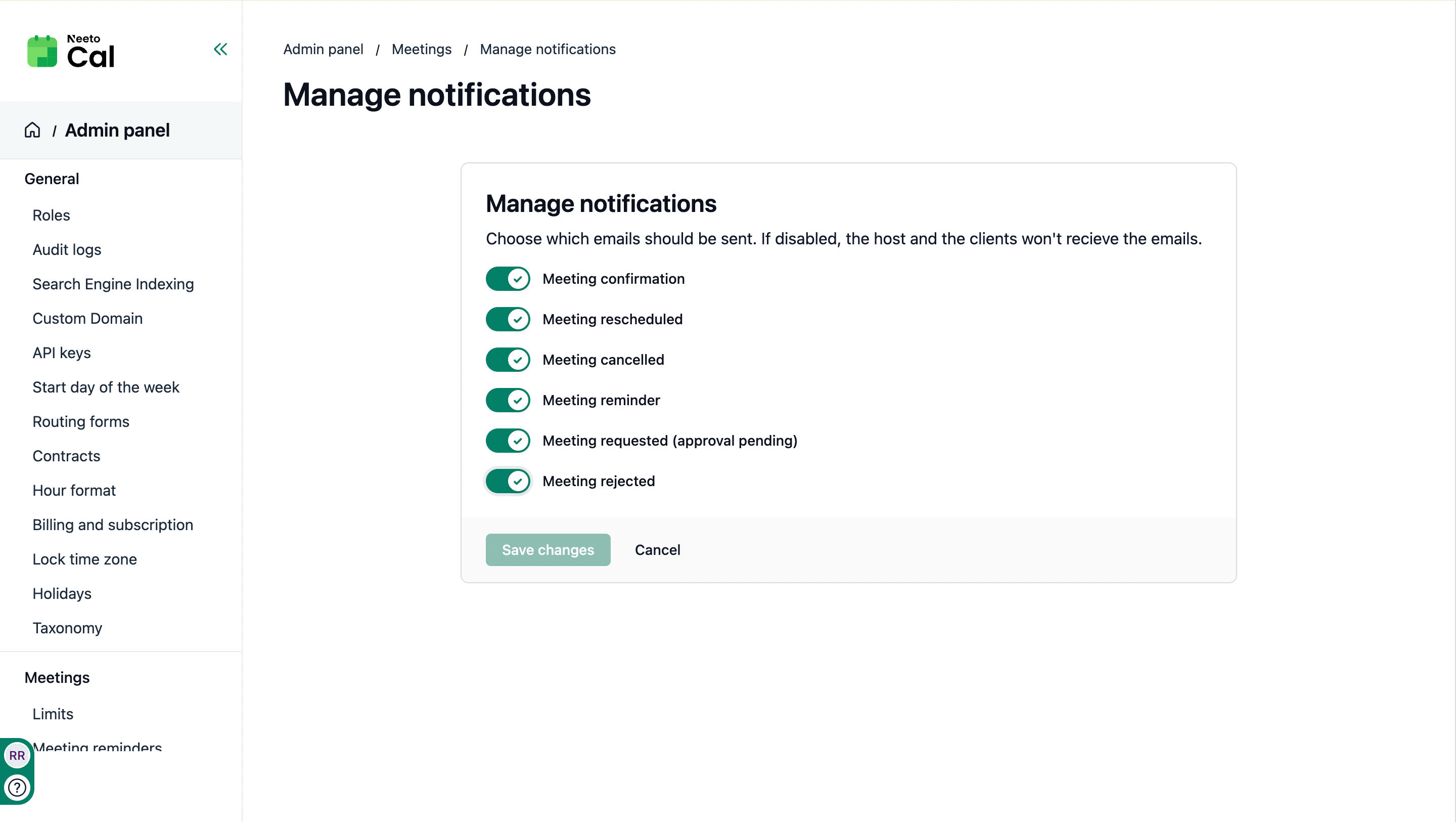Switch off Meeting reminder toggle

coord(508,401)
